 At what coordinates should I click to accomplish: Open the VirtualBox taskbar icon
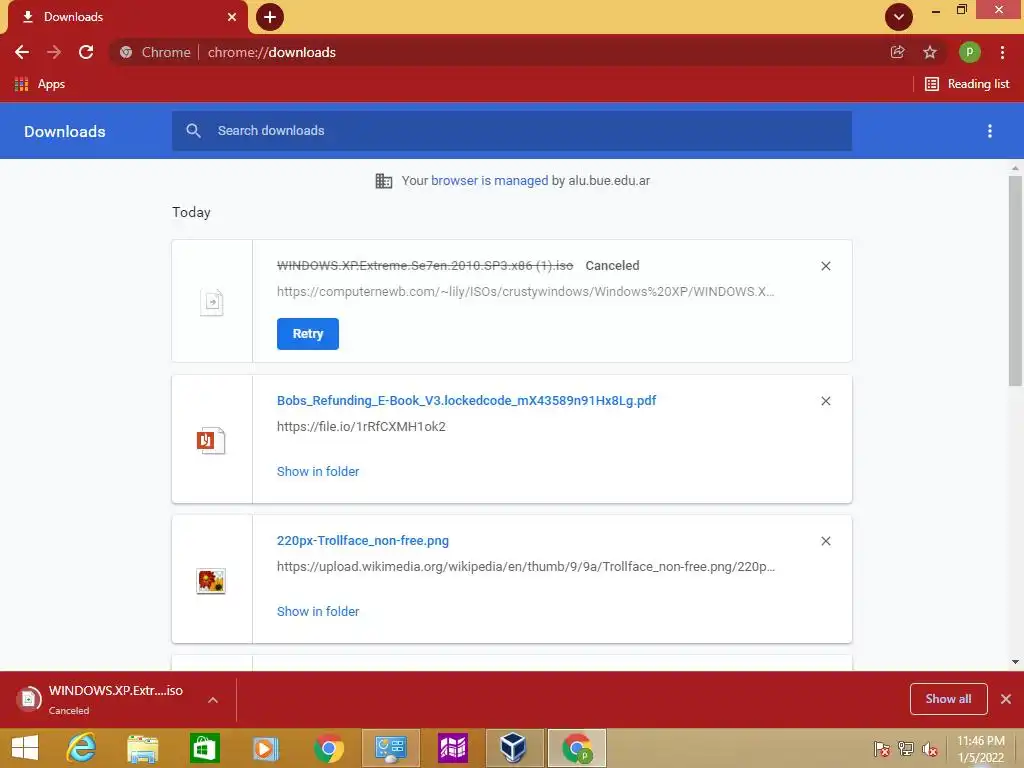(514, 748)
